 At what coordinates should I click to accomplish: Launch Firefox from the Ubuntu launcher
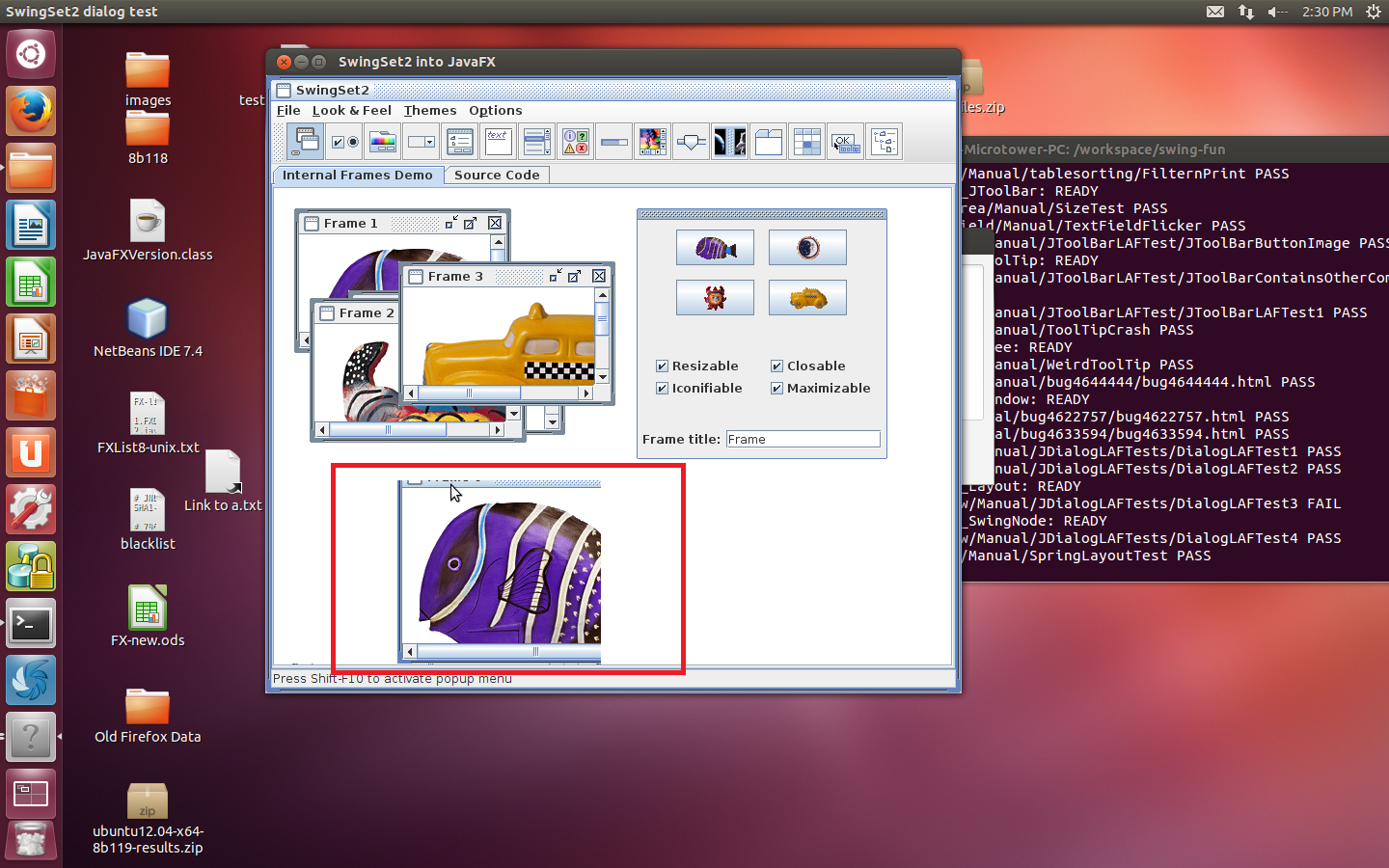(31, 111)
